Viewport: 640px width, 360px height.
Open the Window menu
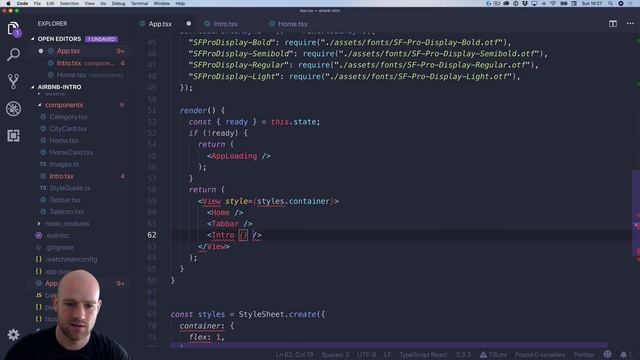(x=162, y=3)
